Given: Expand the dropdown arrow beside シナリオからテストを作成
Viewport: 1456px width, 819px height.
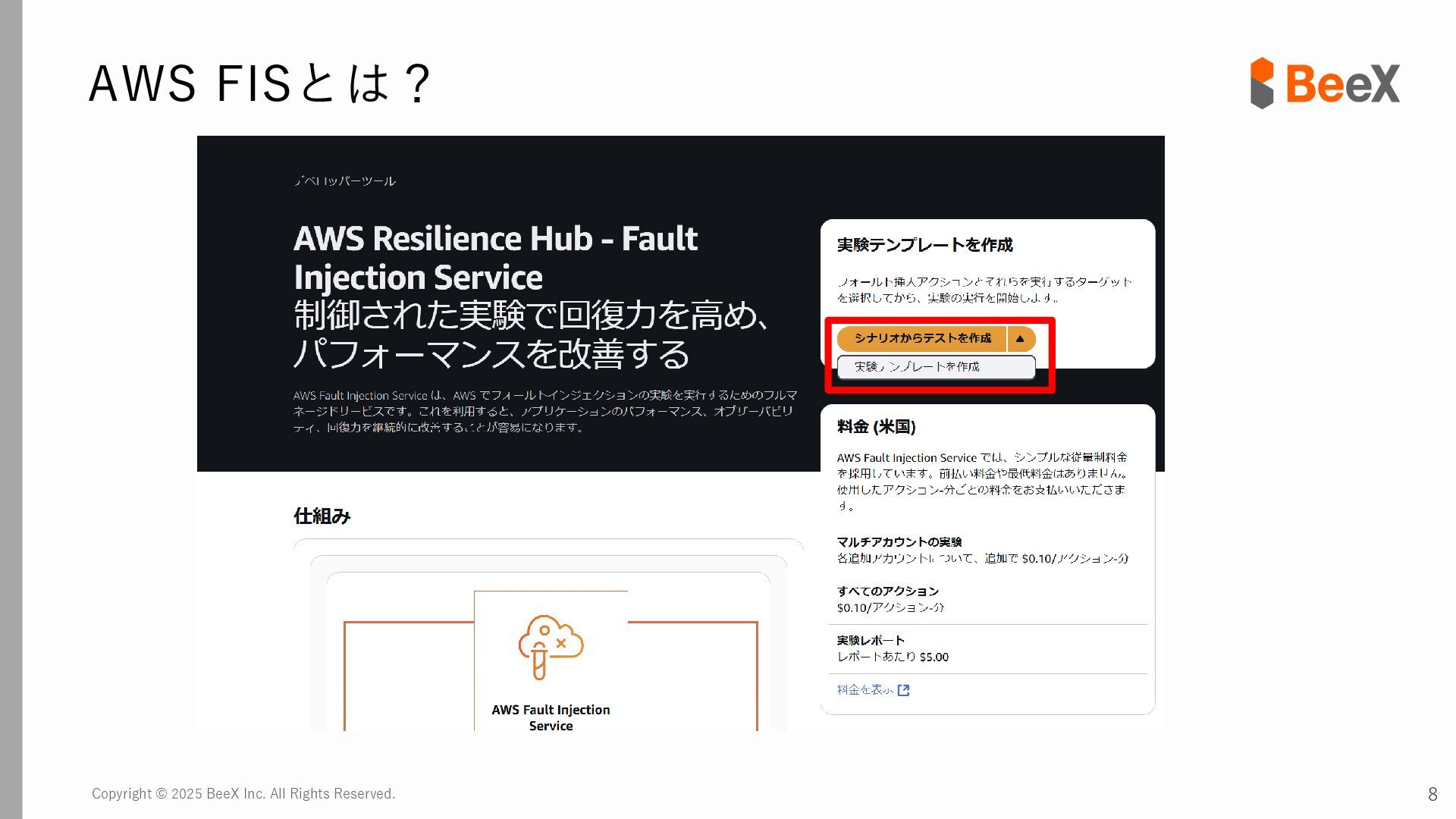Looking at the screenshot, I should (x=1021, y=338).
